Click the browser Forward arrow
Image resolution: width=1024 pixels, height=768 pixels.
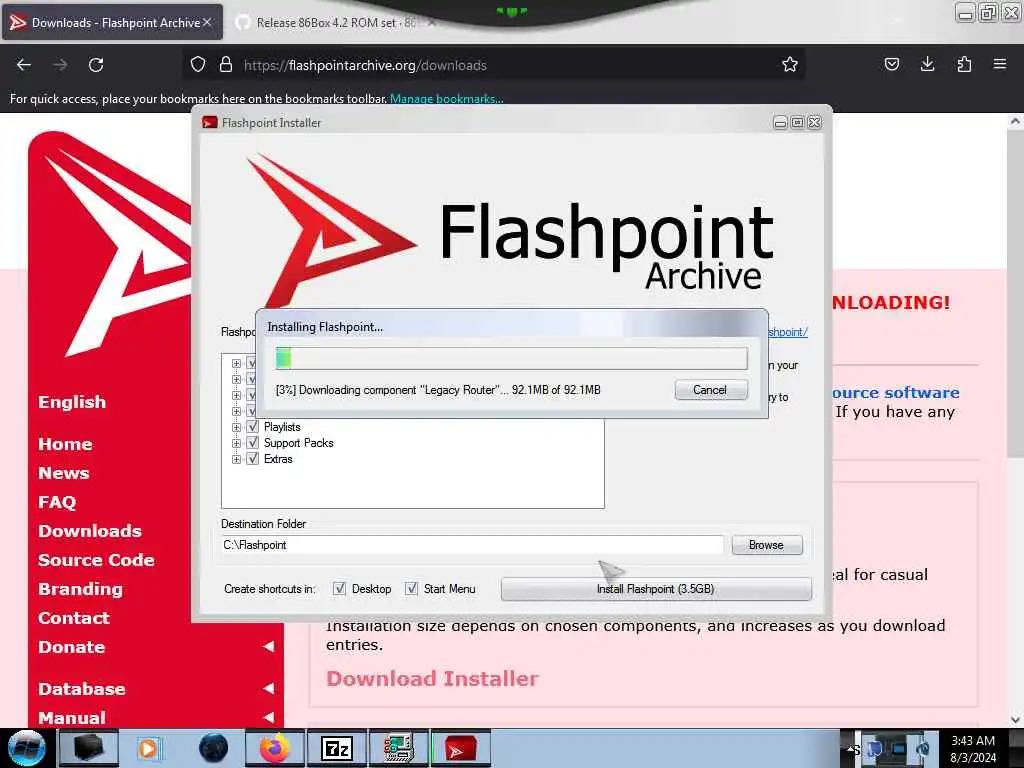point(60,65)
